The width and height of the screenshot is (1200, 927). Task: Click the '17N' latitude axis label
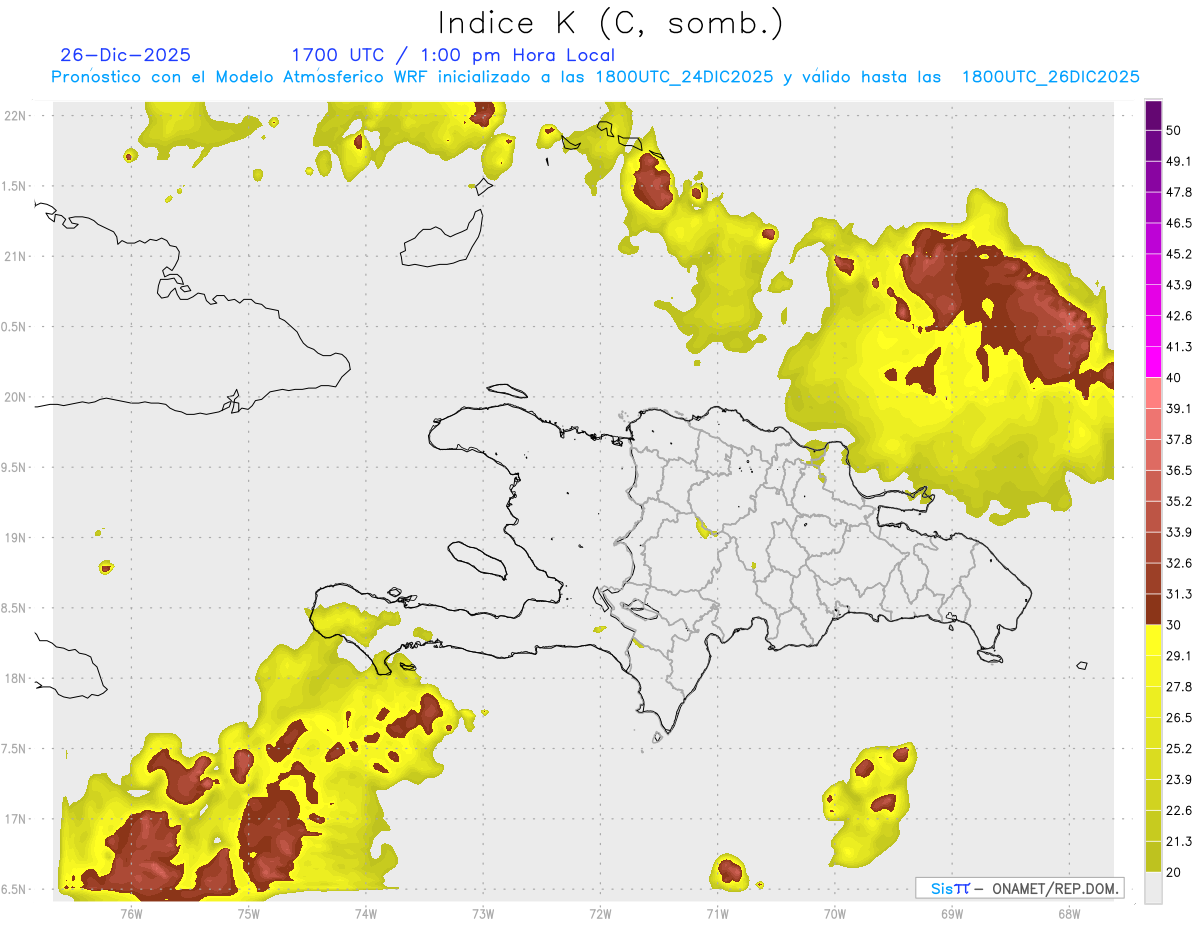15,819
